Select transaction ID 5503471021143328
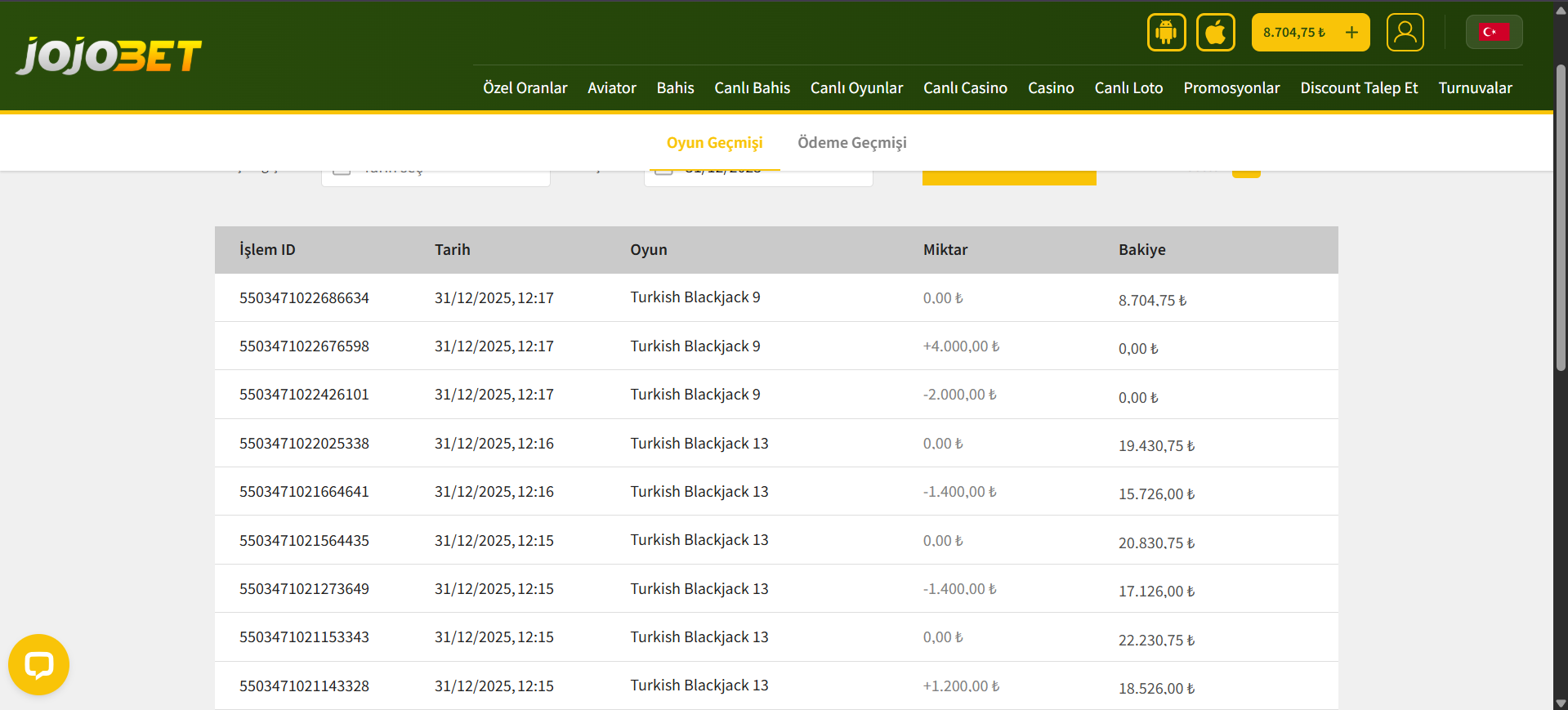The image size is (1568, 710). (x=304, y=686)
